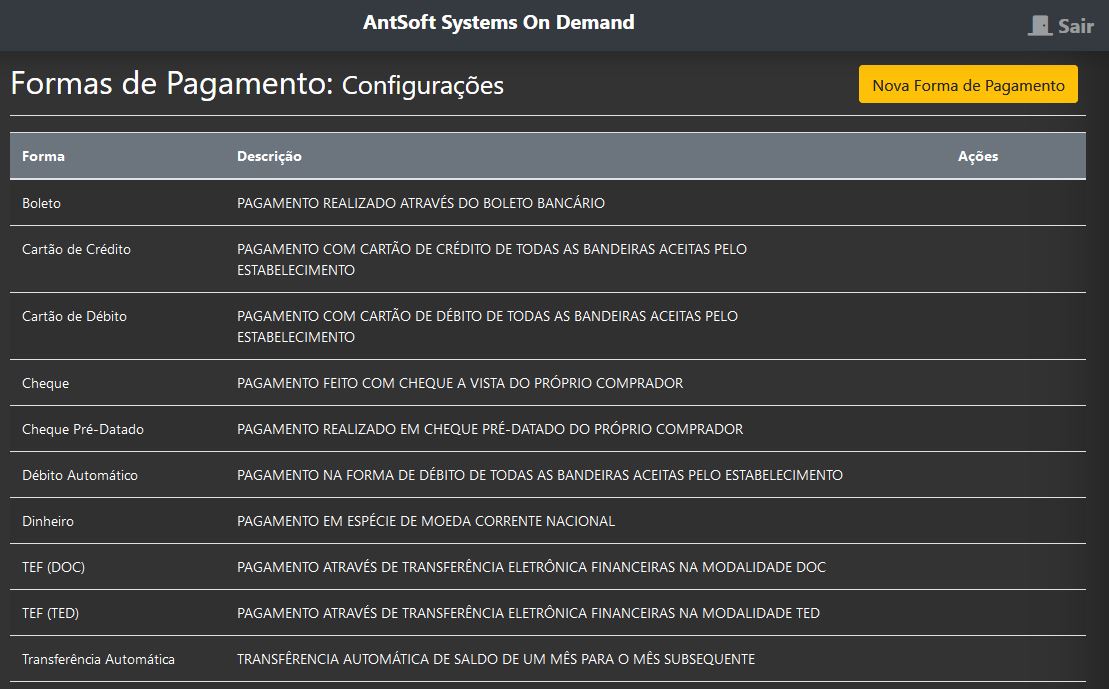Click the boleto bancário description text
This screenshot has width=1109, height=689.
[420, 203]
